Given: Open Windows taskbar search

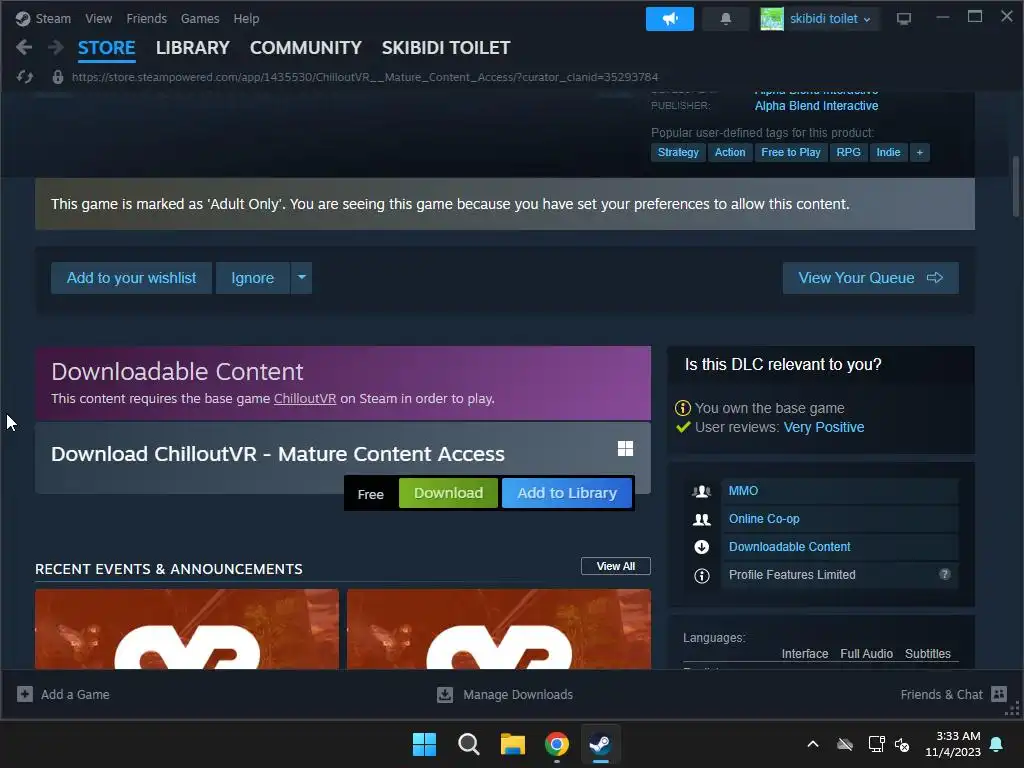Looking at the screenshot, I should [x=468, y=744].
